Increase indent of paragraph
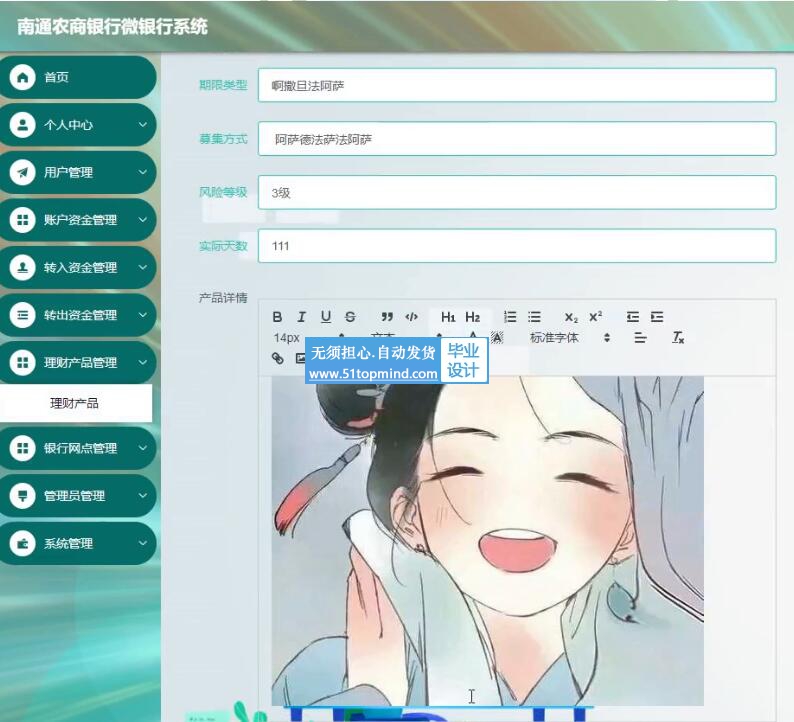 point(657,317)
